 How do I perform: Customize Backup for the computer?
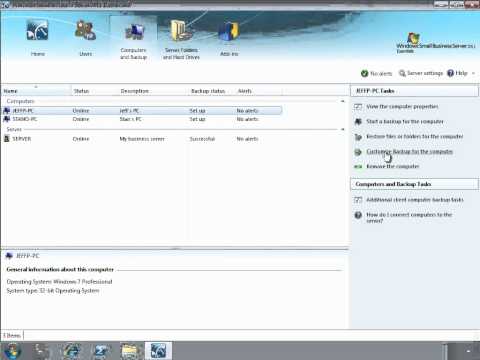coord(410,152)
